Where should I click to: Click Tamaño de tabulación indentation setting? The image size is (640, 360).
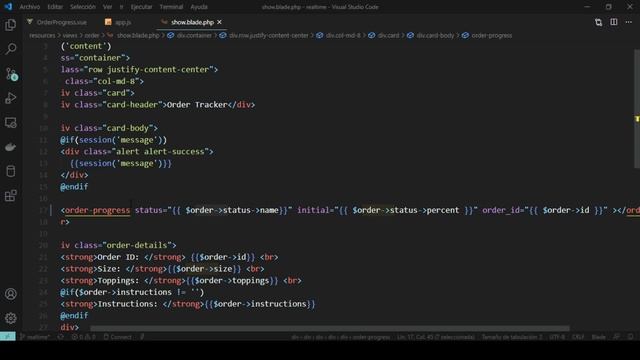(x=512, y=337)
